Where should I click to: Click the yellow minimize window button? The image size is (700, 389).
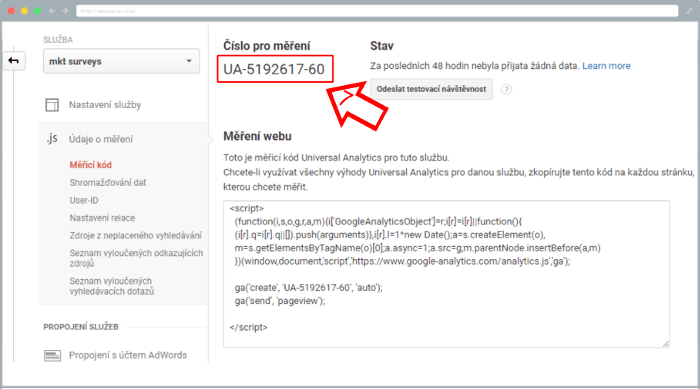coord(25,11)
